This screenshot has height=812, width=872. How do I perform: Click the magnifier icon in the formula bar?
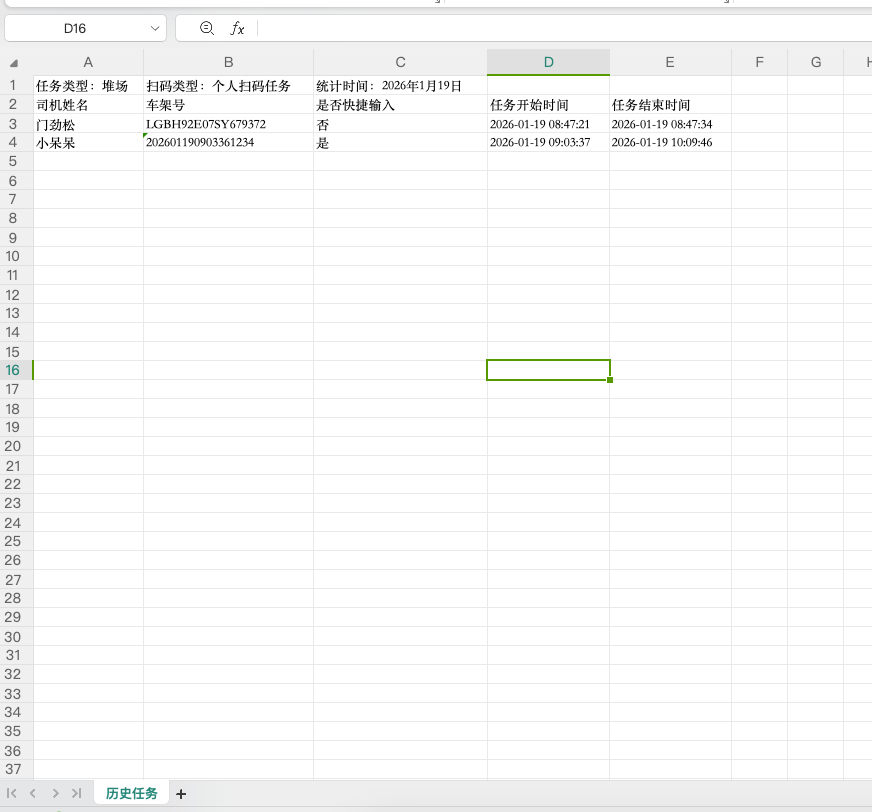(x=206, y=28)
